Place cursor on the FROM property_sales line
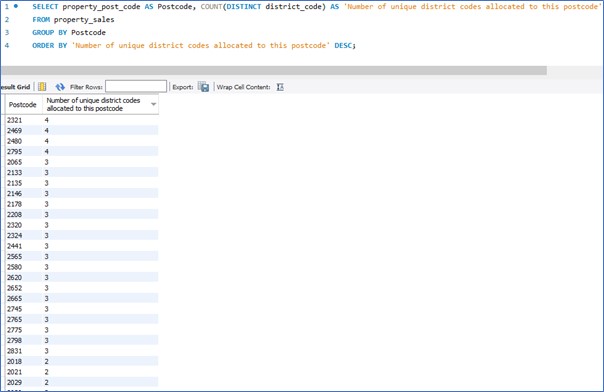 pyautogui.click(x=73, y=20)
